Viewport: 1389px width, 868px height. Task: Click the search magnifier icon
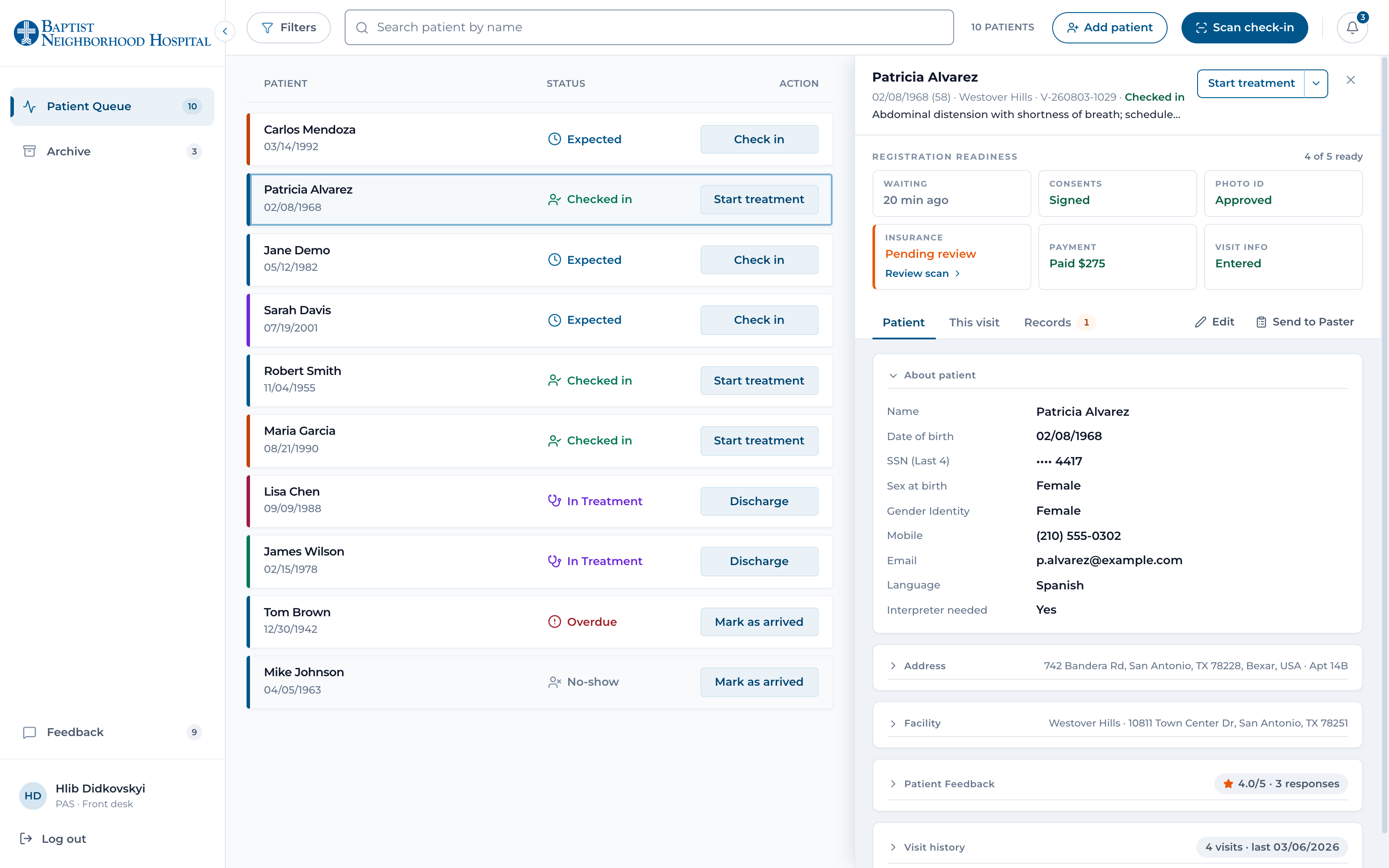tap(362, 27)
